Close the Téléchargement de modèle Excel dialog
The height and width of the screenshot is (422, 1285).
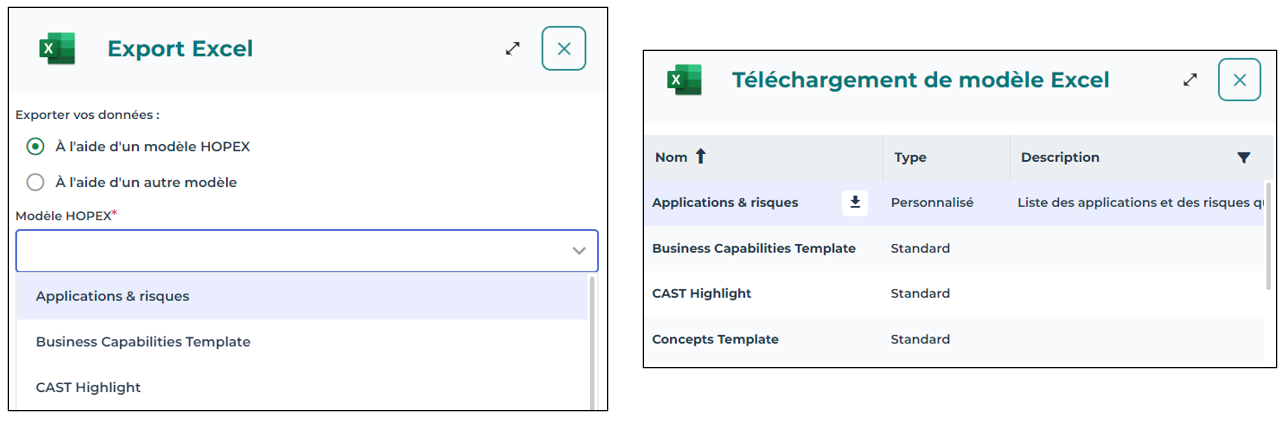(x=1239, y=80)
